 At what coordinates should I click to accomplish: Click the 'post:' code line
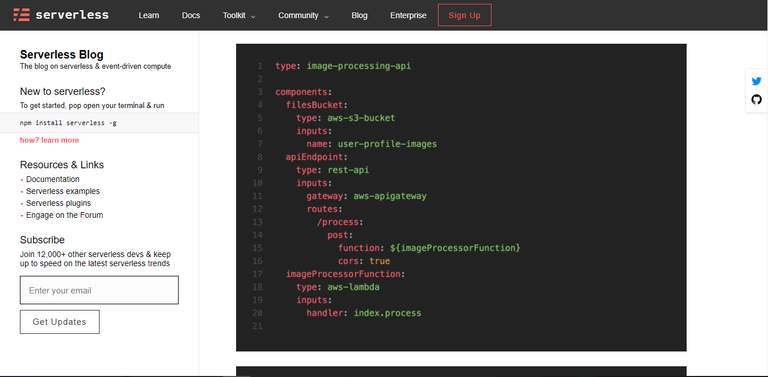pyautogui.click(x=340, y=235)
